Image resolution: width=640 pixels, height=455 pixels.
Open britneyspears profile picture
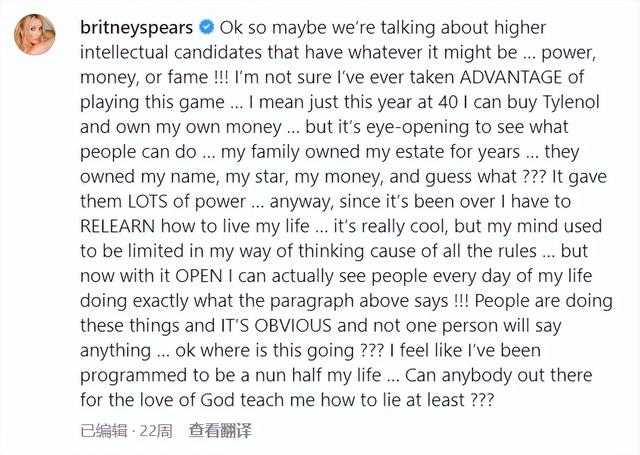click(x=36, y=37)
